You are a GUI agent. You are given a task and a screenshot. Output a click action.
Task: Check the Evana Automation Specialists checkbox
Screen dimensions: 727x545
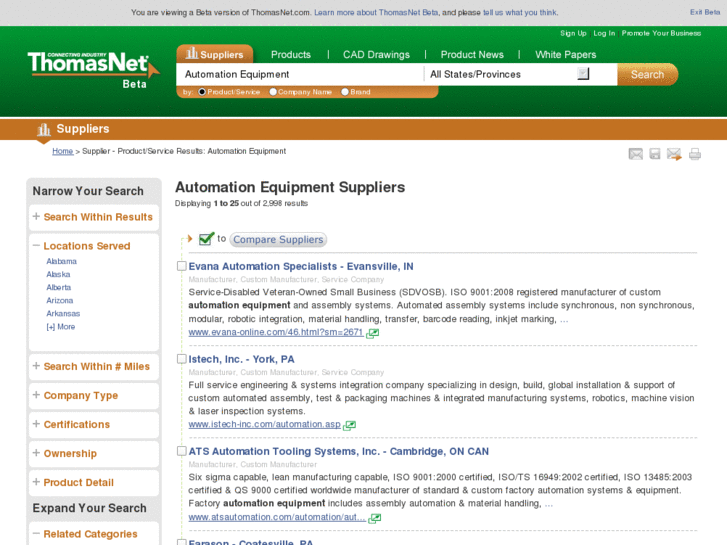[182, 266]
